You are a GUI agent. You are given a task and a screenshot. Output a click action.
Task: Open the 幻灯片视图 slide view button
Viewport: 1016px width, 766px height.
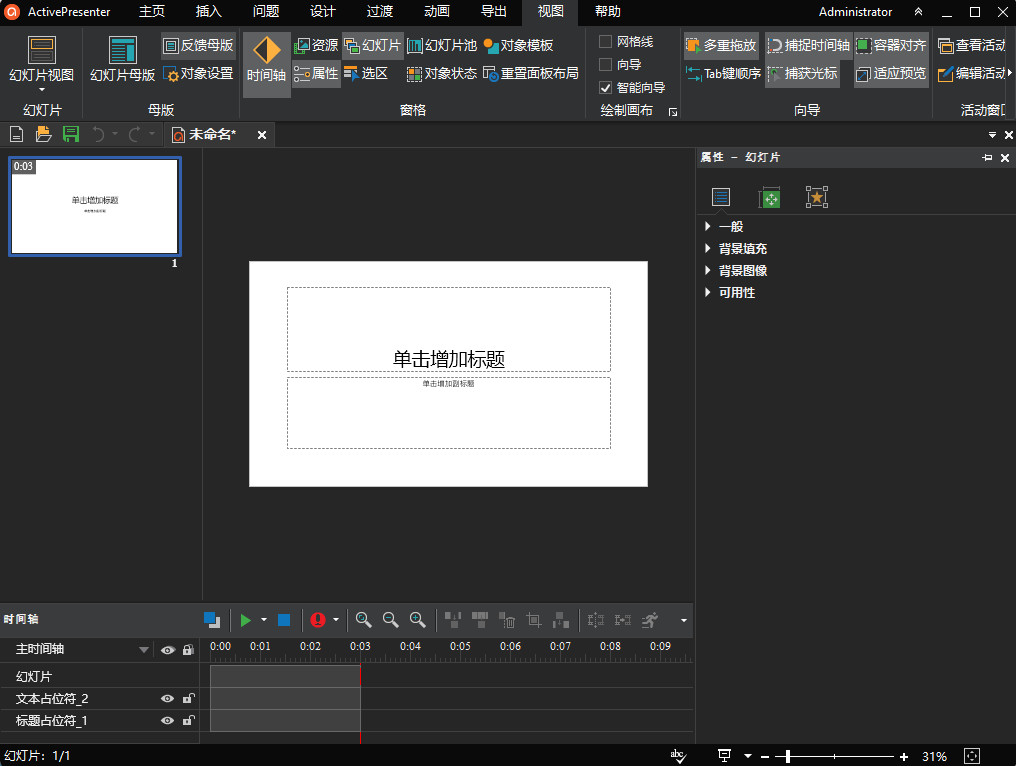coord(41,64)
